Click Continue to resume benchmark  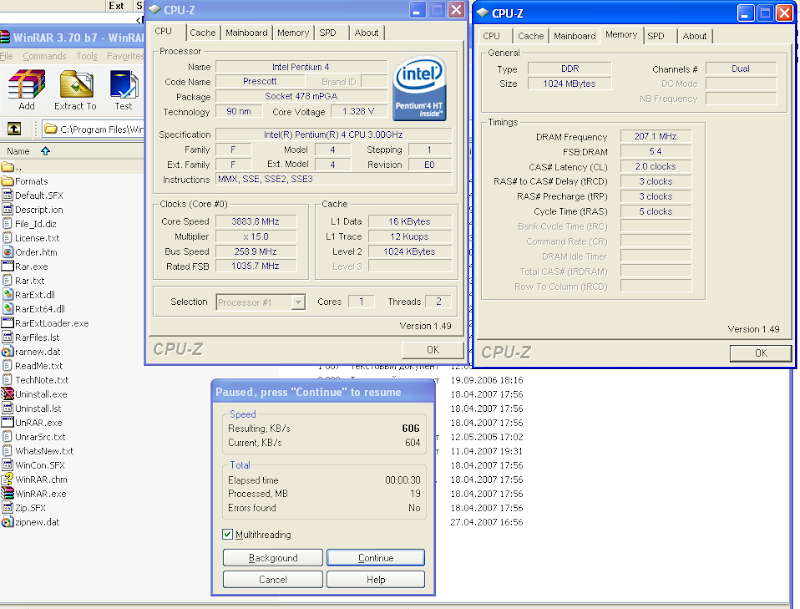[376, 557]
